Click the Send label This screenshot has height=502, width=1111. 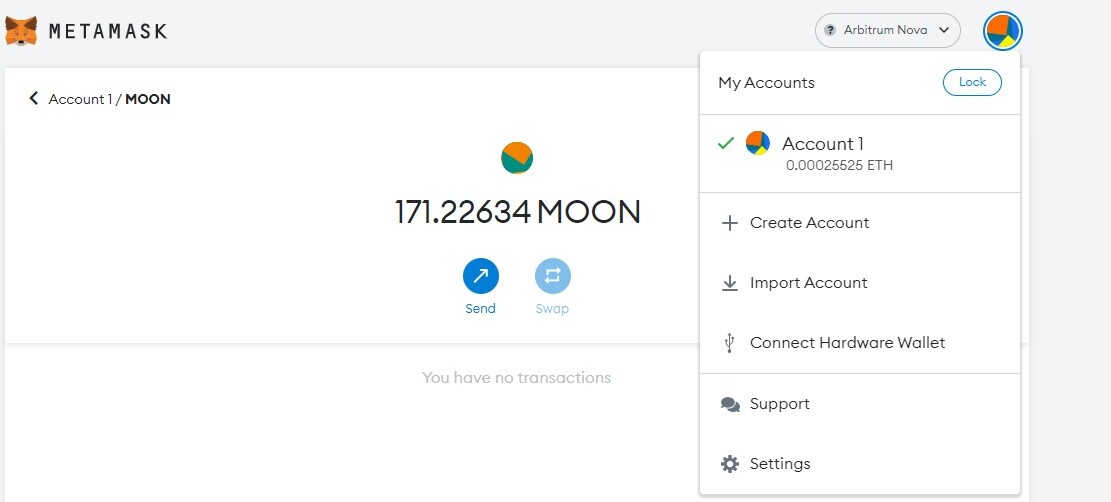[x=480, y=308]
